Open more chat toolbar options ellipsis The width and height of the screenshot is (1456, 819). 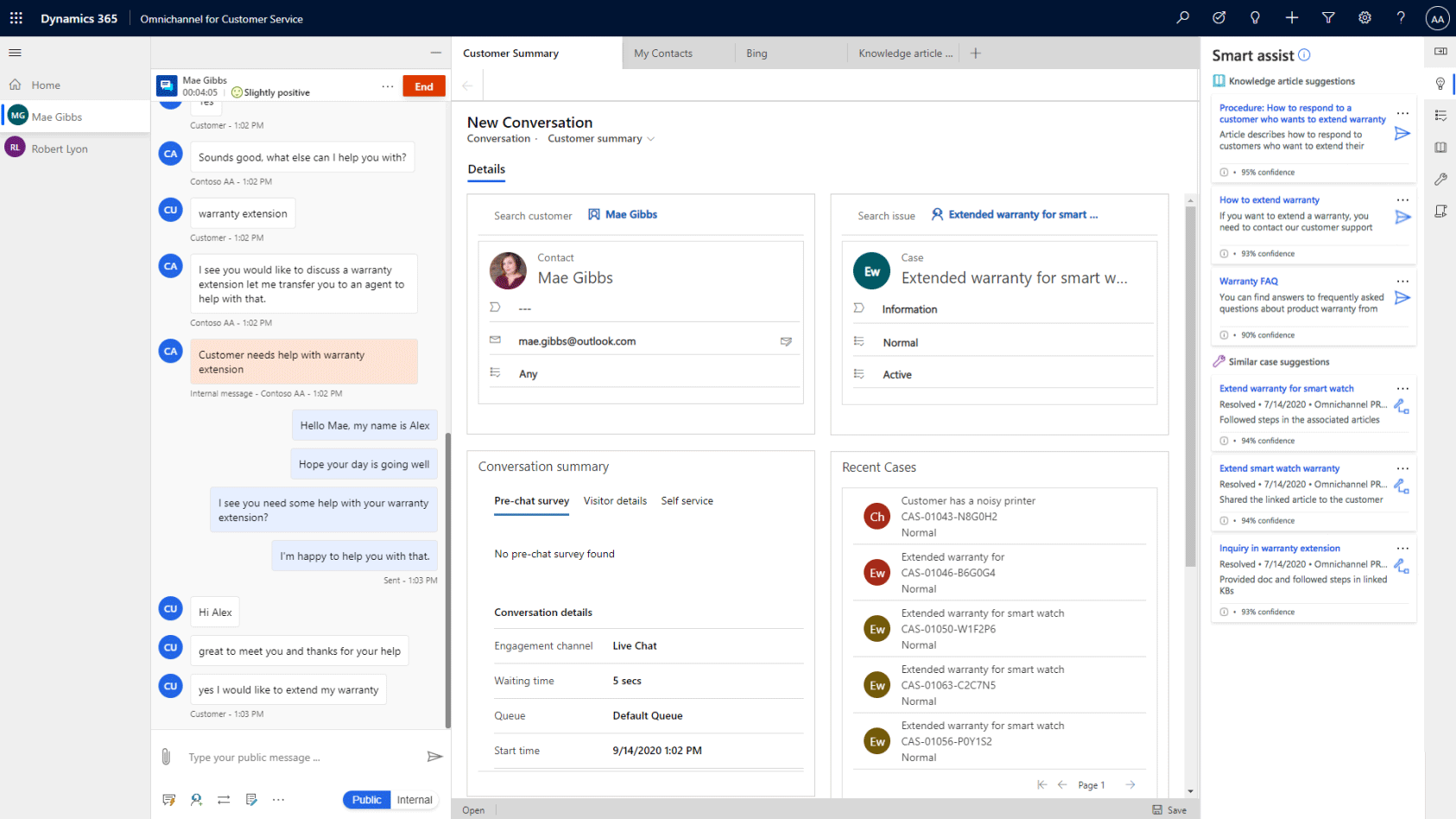point(278,800)
